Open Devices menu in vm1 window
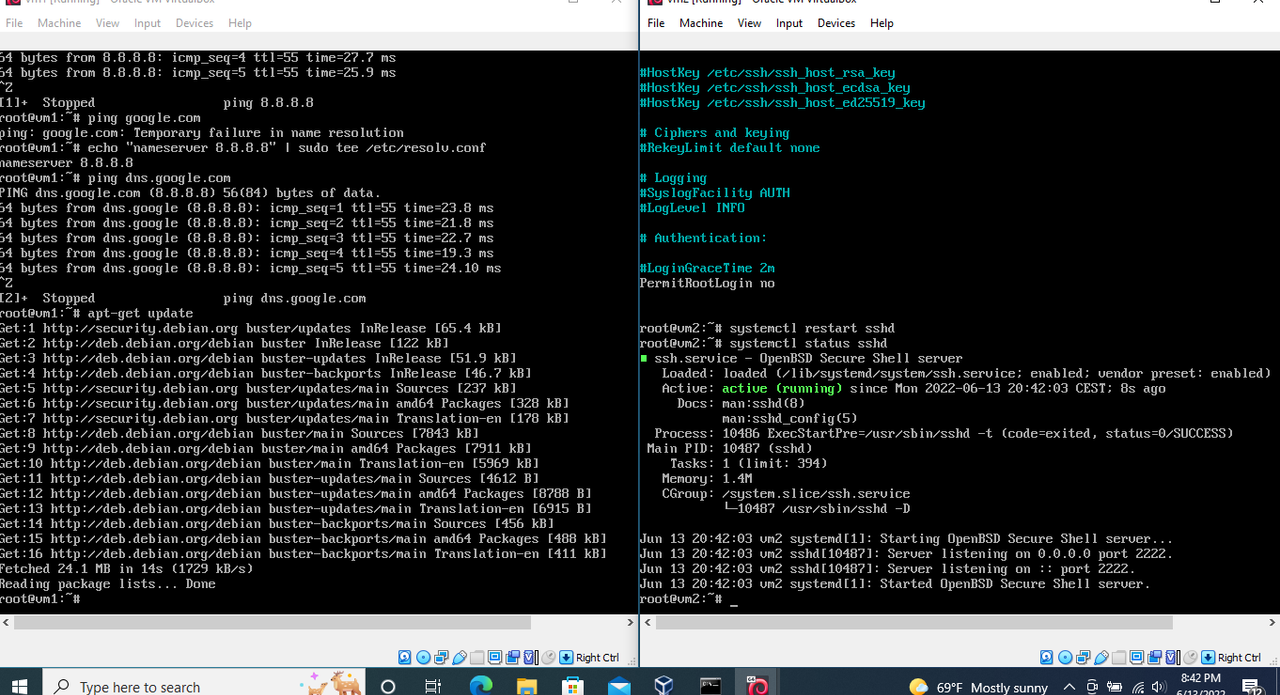The width and height of the screenshot is (1280, 695). coord(194,23)
